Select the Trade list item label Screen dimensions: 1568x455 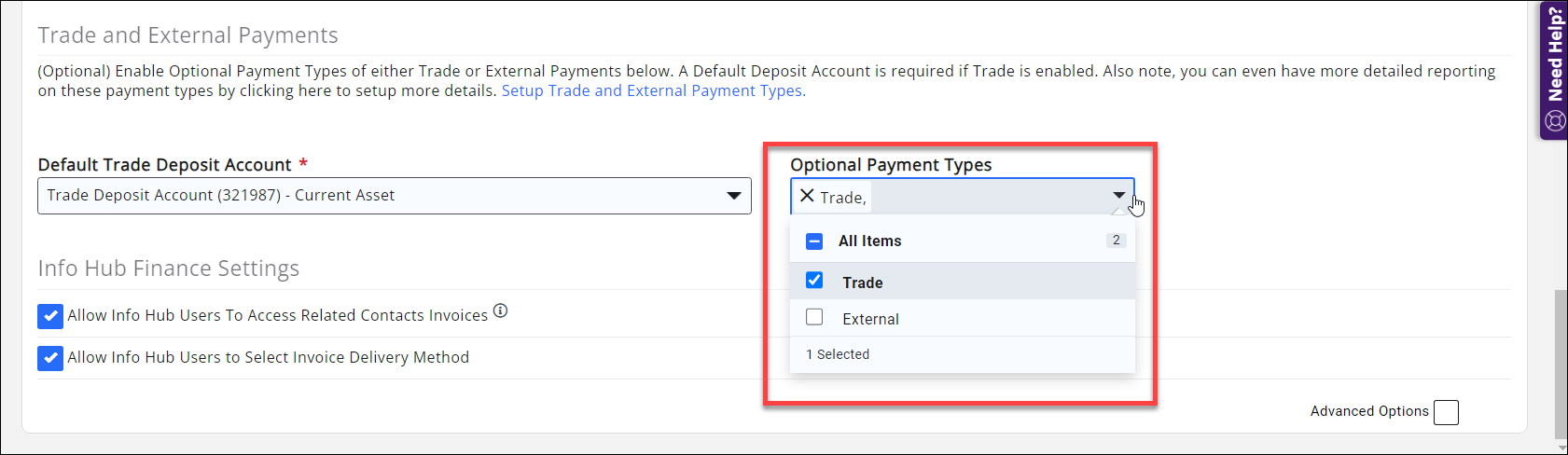click(863, 283)
